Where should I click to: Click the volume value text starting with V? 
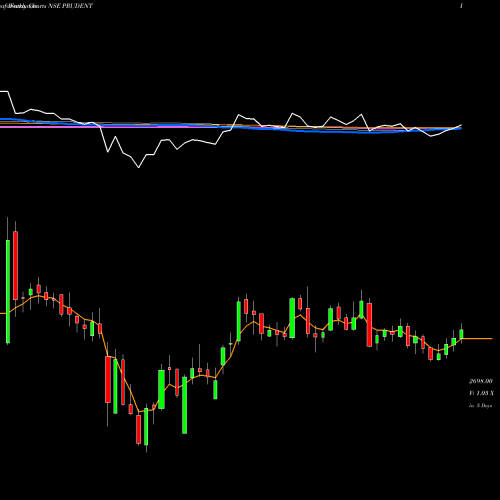coord(481,393)
